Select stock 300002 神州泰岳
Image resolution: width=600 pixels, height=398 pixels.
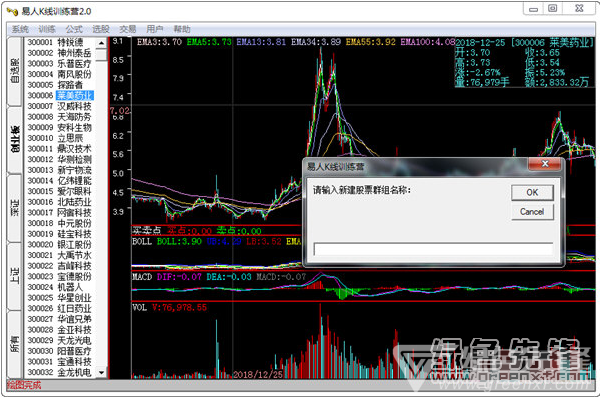(59, 53)
